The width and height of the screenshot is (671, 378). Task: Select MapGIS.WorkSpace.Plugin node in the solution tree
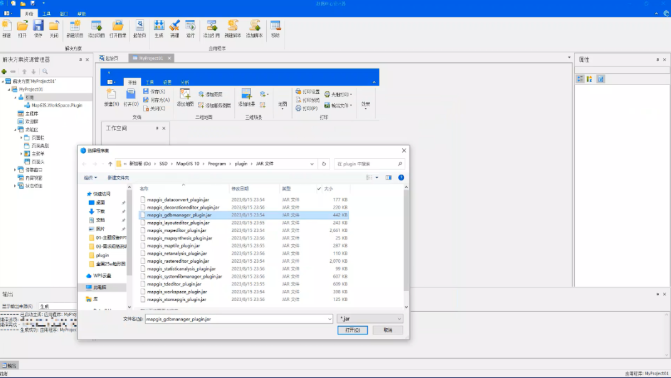click(56, 105)
